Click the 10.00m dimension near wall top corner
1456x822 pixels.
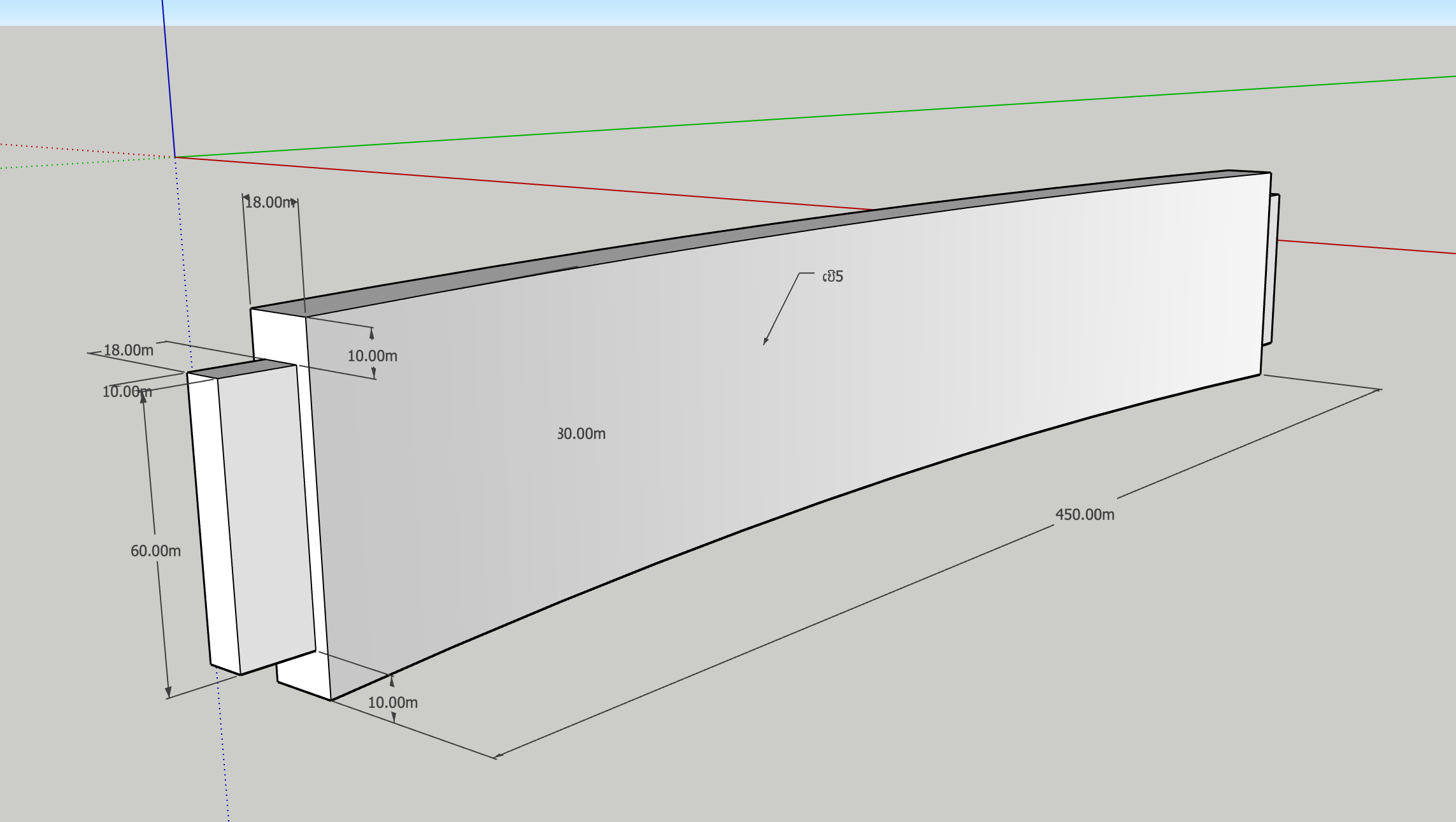372,356
